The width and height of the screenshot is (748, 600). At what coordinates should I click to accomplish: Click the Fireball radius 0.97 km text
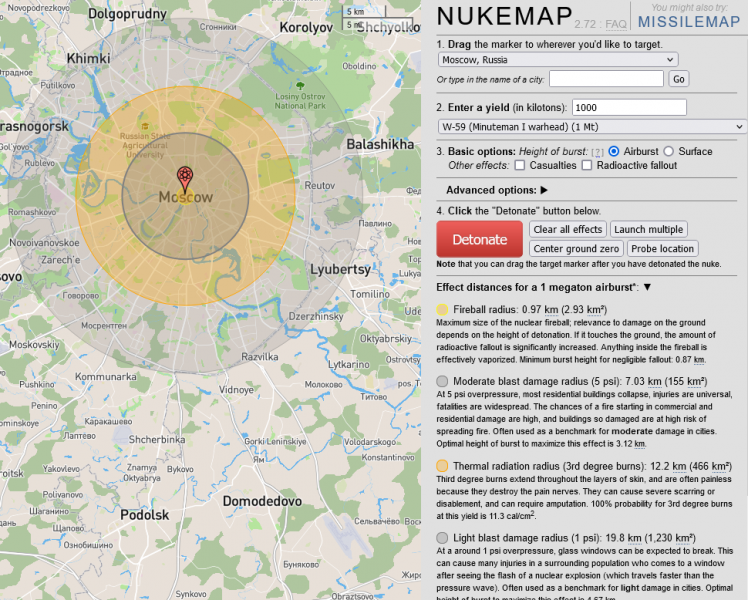pyautogui.click(x=530, y=310)
